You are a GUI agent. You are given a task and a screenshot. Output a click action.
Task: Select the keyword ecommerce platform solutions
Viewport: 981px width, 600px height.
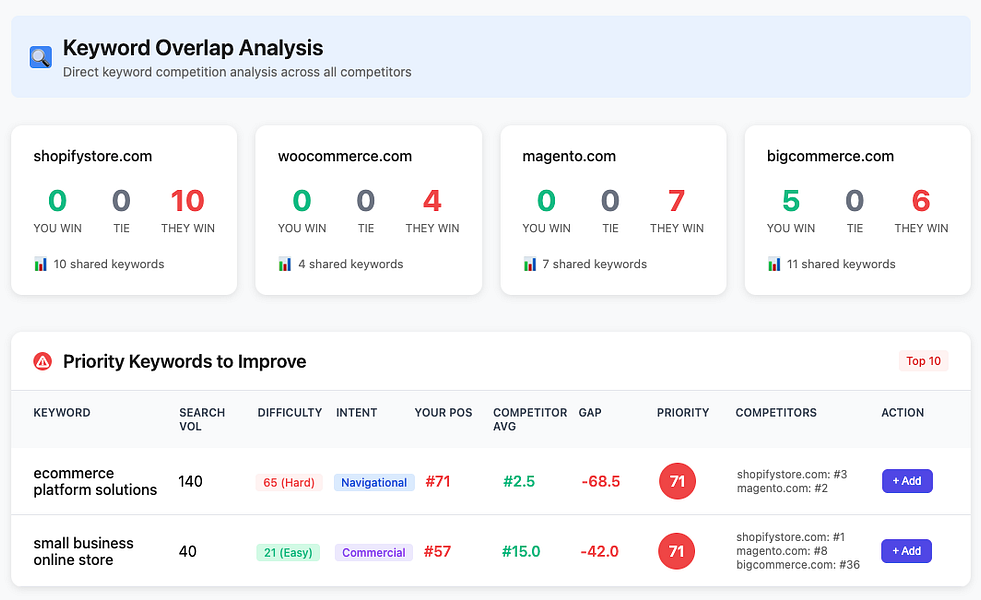[95, 481]
